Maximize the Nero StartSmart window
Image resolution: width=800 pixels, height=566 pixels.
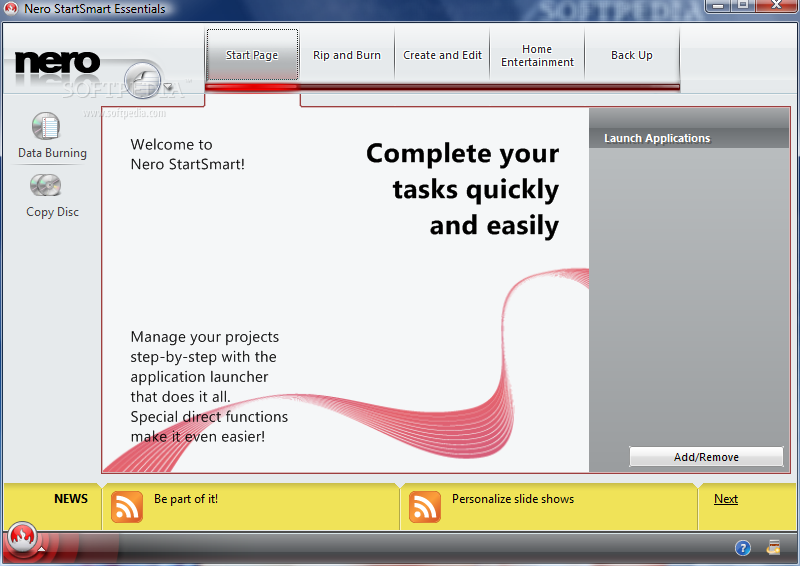tap(743, 6)
